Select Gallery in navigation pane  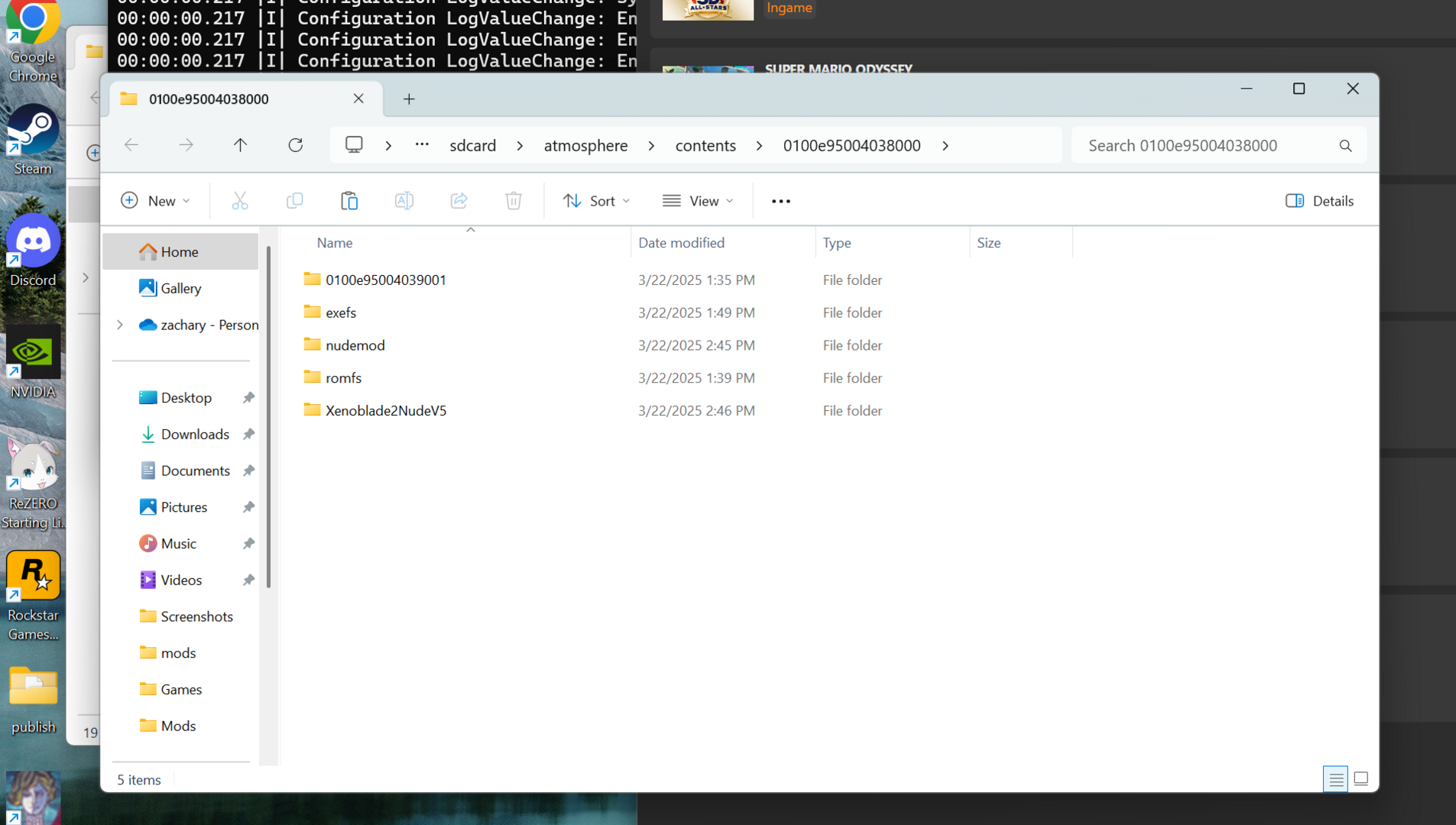coord(180,288)
